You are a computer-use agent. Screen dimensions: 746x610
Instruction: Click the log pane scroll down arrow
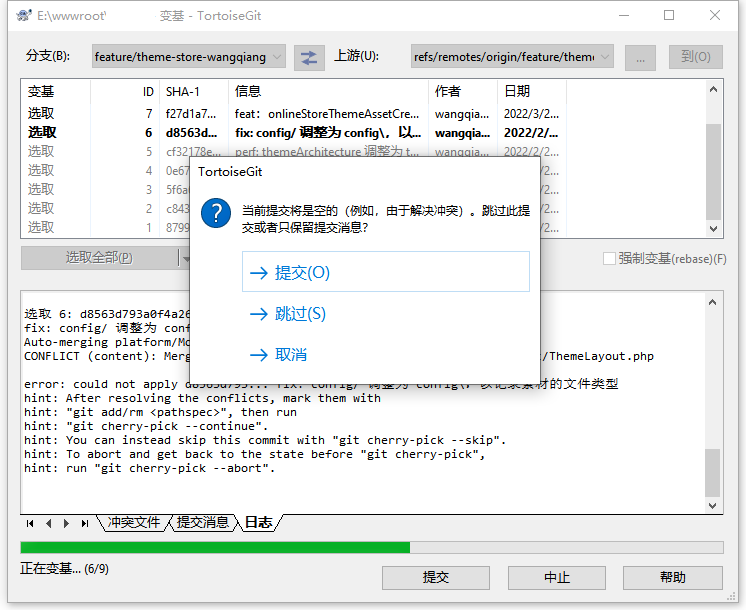point(712,505)
